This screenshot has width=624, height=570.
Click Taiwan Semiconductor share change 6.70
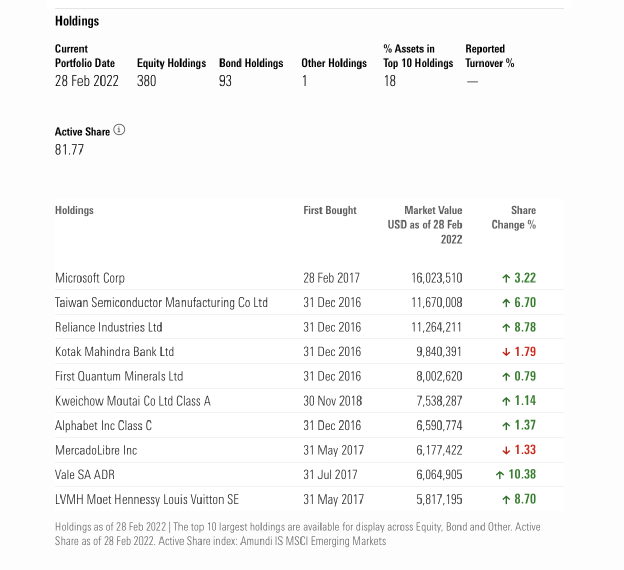pyautogui.click(x=525, y=303)
